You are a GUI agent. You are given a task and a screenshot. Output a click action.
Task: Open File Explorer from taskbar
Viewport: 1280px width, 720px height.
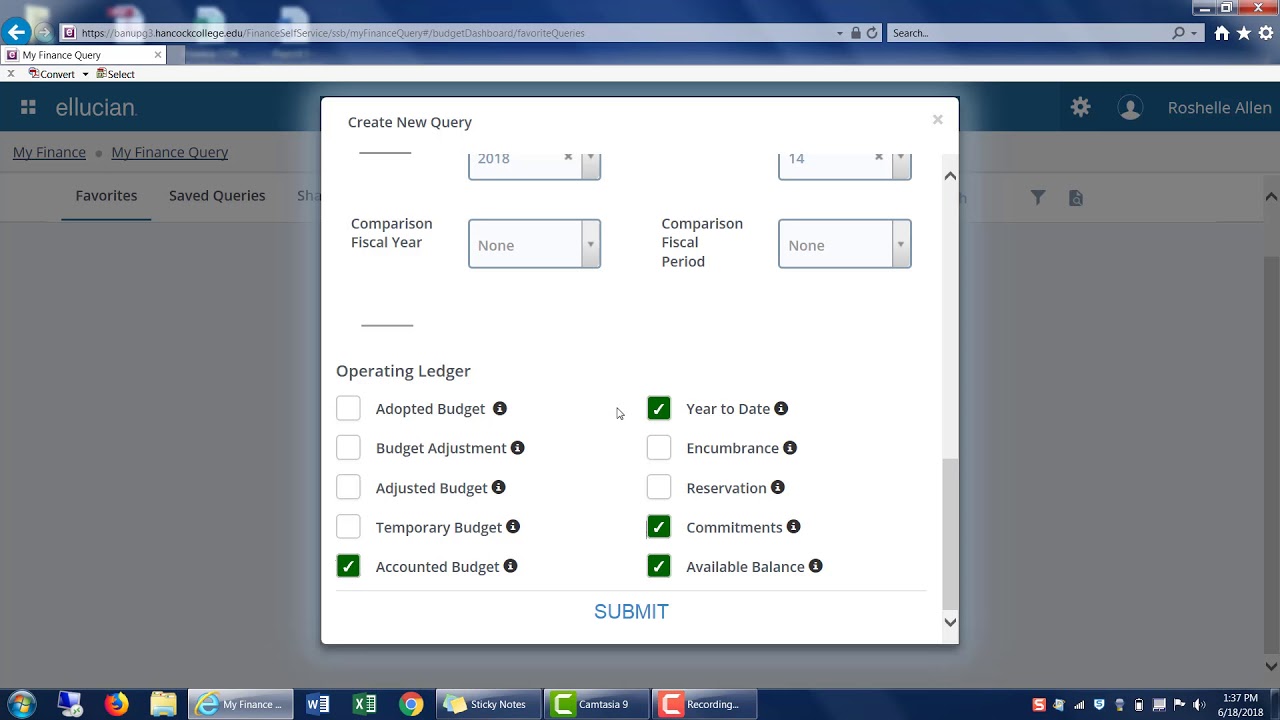(x=163, y=704)
